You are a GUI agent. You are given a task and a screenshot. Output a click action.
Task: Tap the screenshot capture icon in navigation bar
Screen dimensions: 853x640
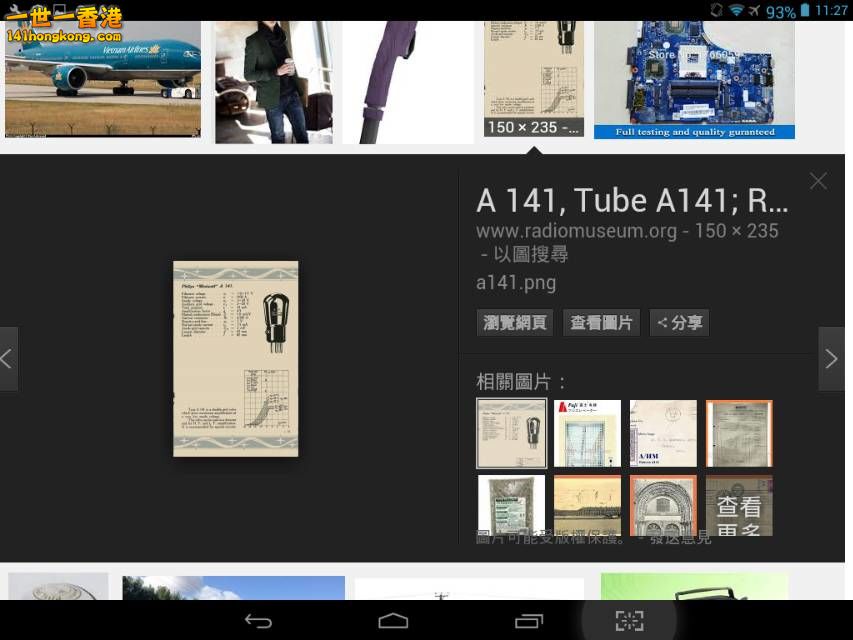pyautogui.click(x=629, y=620)
